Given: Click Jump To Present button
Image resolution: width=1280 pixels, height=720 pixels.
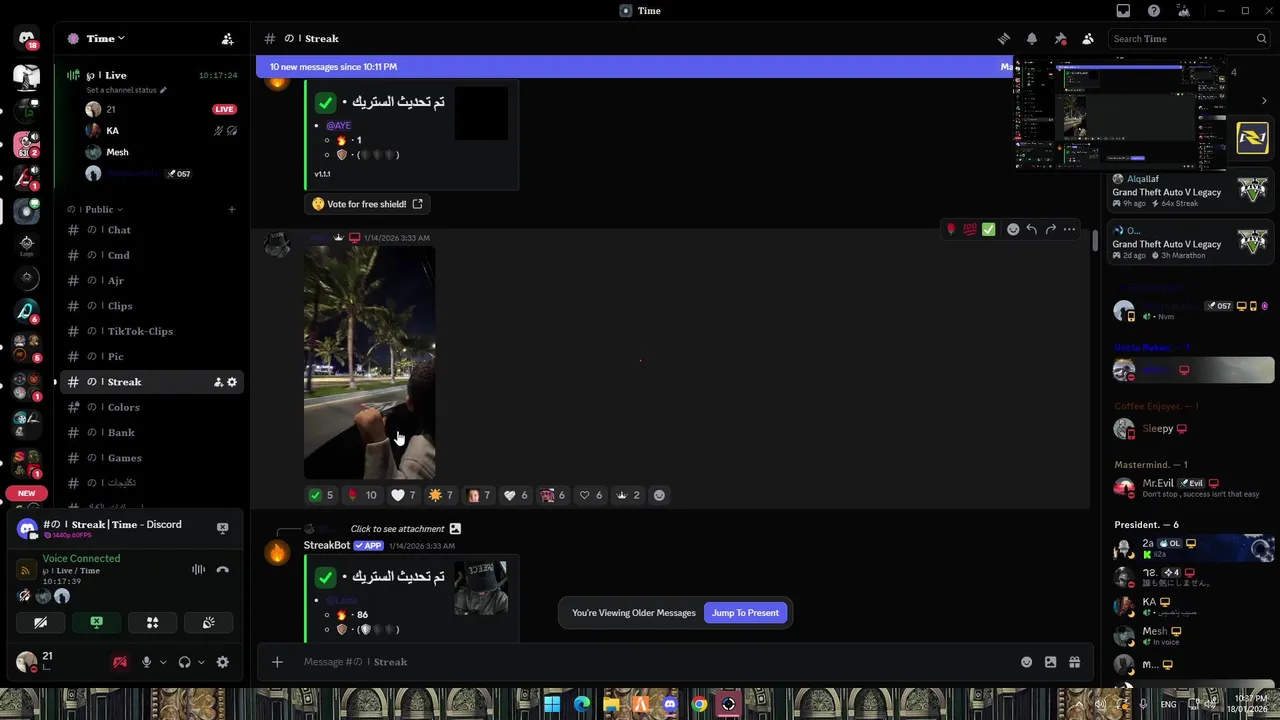Looking at the screenshot, I should (x=745, y=613).
